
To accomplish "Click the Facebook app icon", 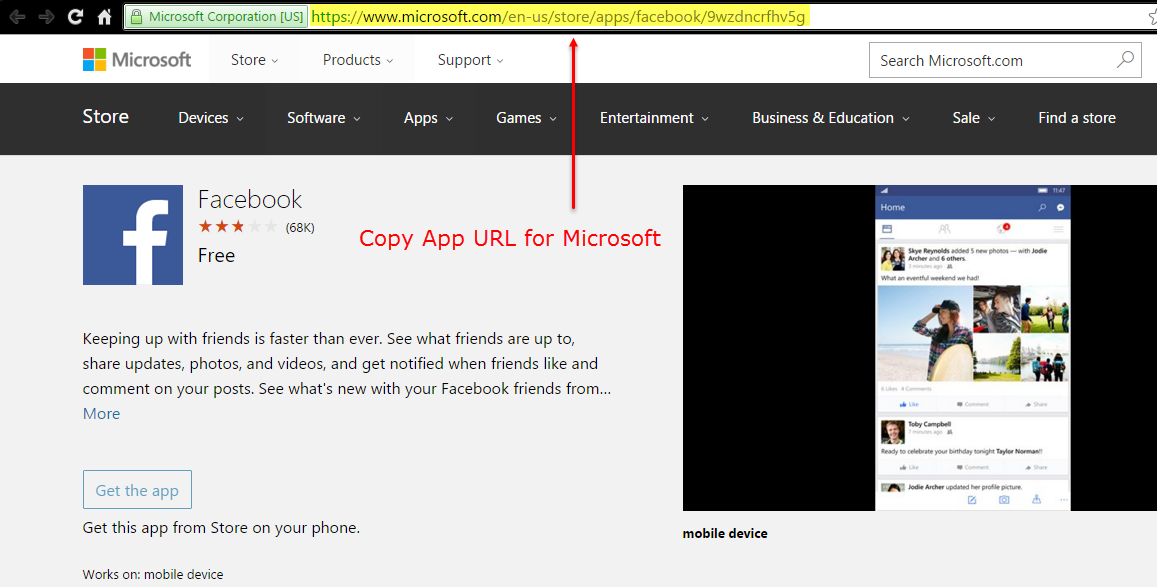I will [x=133, y=235].
